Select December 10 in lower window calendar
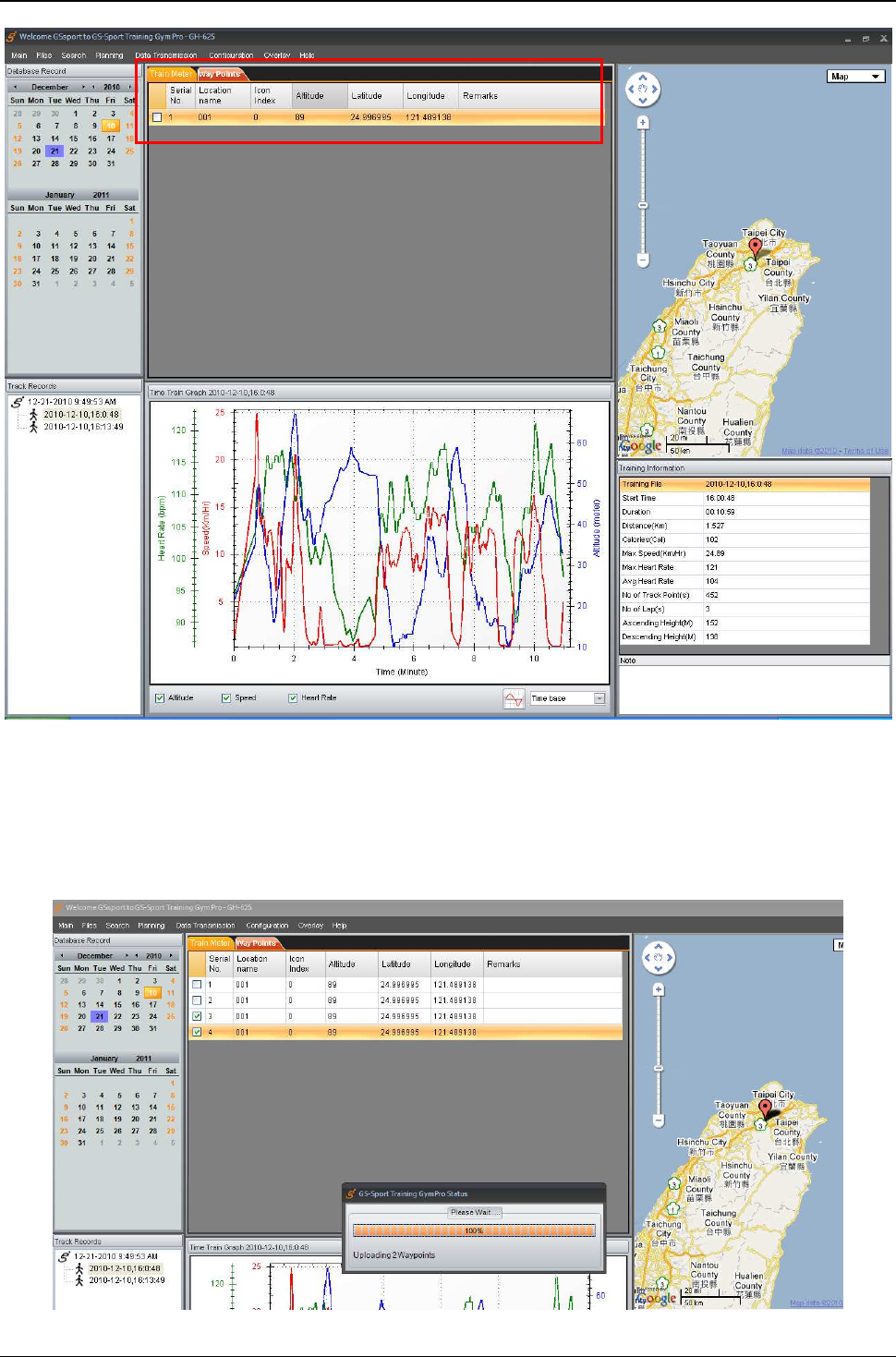Screen dimensions: 896x1357 (153, 993)
